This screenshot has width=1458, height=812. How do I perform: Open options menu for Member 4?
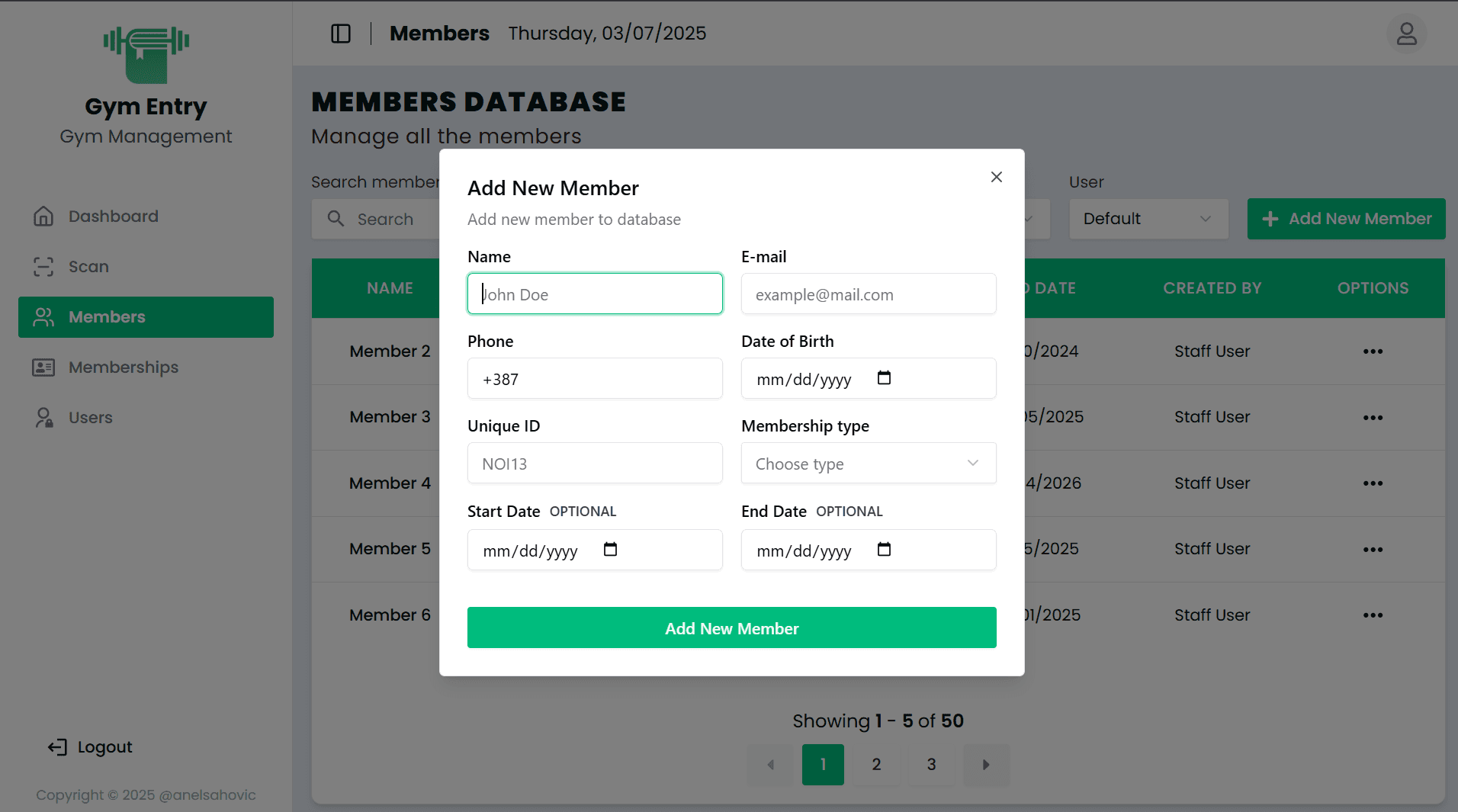click(1373, 483)
